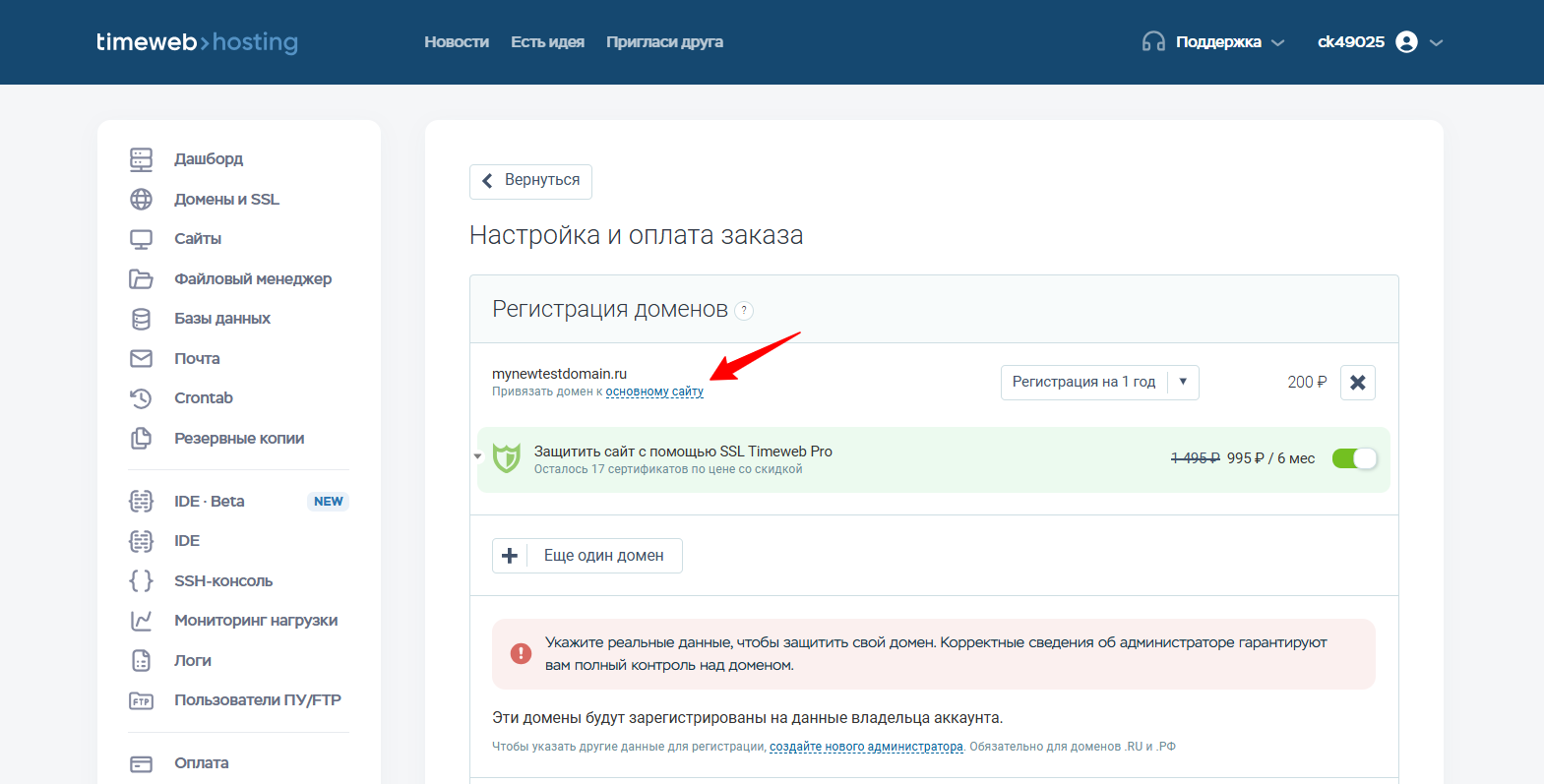Open SSH-консоль curly braces icon
Screen dimensions: 1544x784
142,580
